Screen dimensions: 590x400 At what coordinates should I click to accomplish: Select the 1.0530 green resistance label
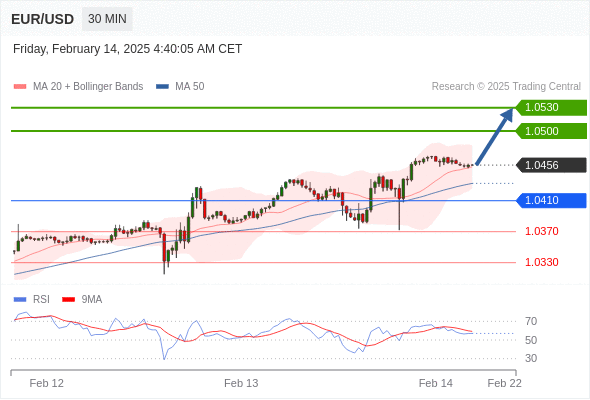(550, 108)
